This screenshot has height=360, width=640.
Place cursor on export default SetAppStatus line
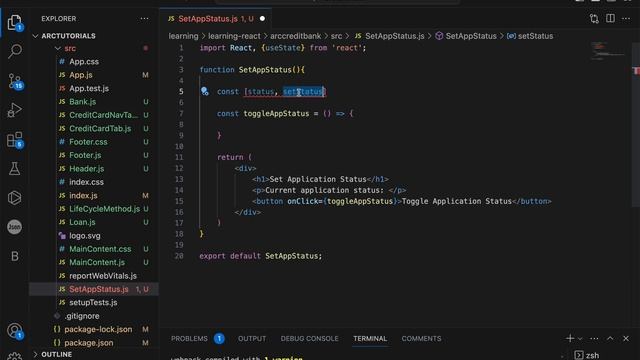point(260,256)
